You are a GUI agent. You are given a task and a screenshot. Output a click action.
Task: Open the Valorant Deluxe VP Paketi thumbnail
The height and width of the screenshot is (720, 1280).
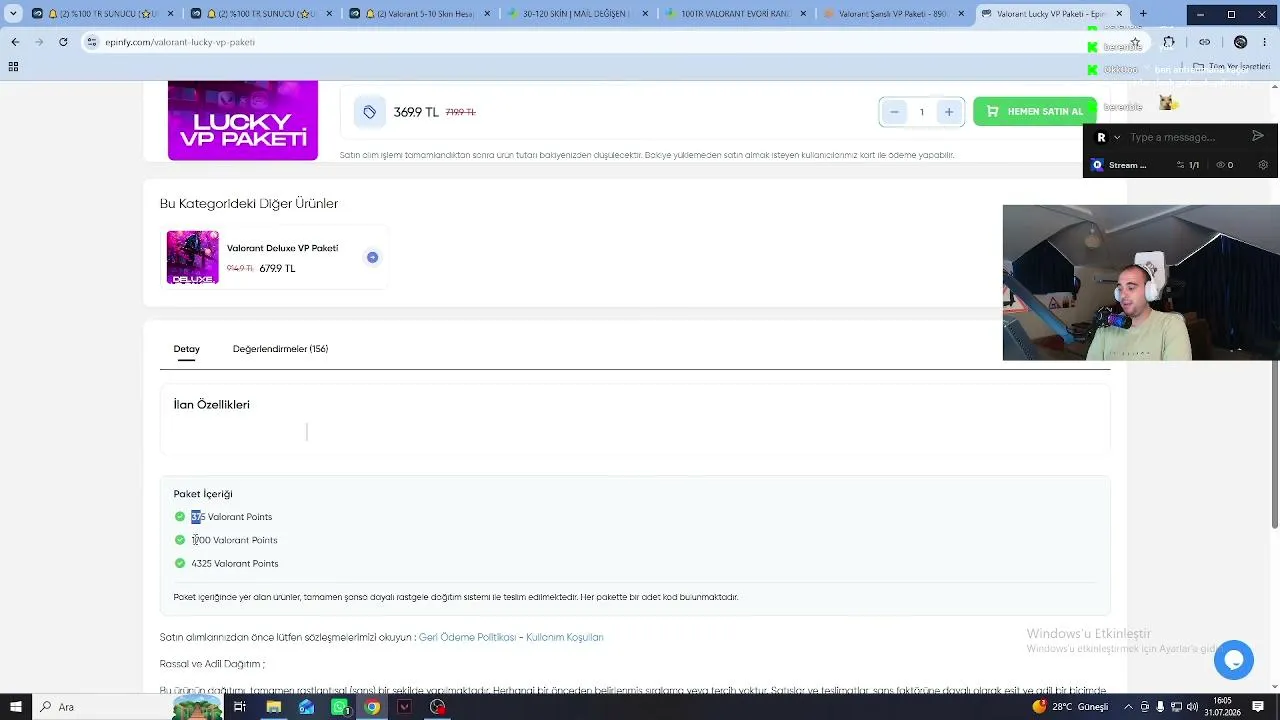coord(192,258)
